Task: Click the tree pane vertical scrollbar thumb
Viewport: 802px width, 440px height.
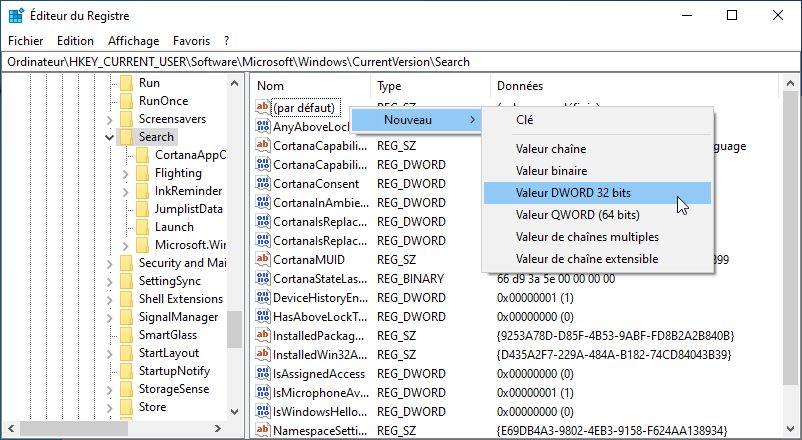Action: [x=234, y=329]
